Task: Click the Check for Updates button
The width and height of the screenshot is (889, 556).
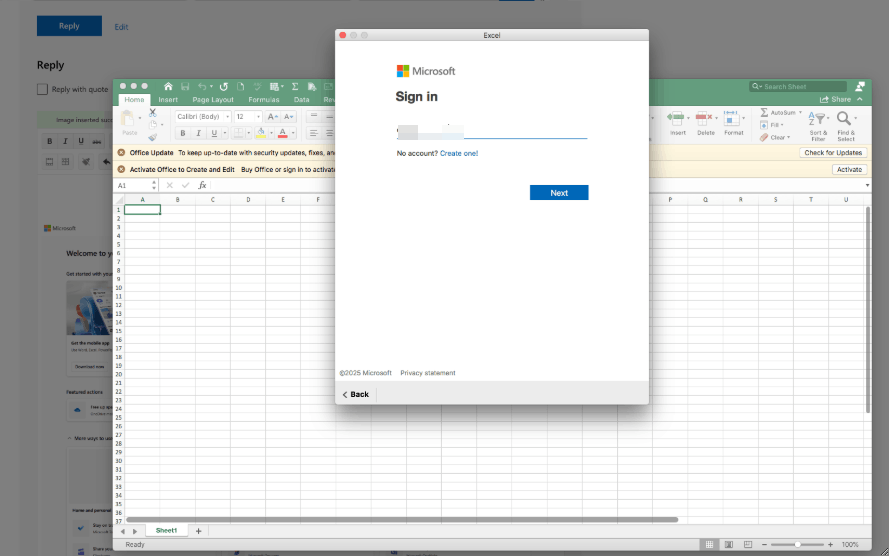Action: tap(833, 152)
